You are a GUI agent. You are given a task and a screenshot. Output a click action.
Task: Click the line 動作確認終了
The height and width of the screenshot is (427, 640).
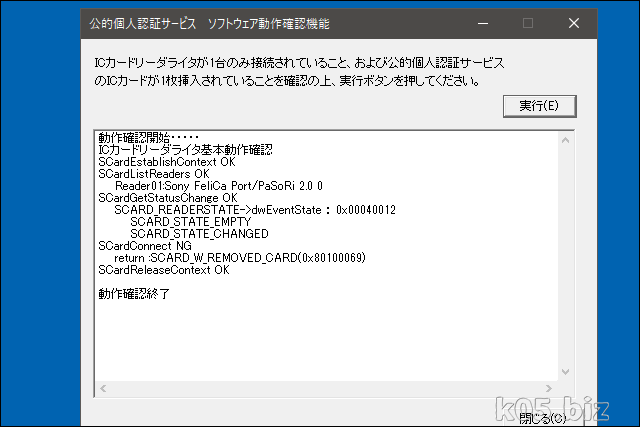pos(134,294)
